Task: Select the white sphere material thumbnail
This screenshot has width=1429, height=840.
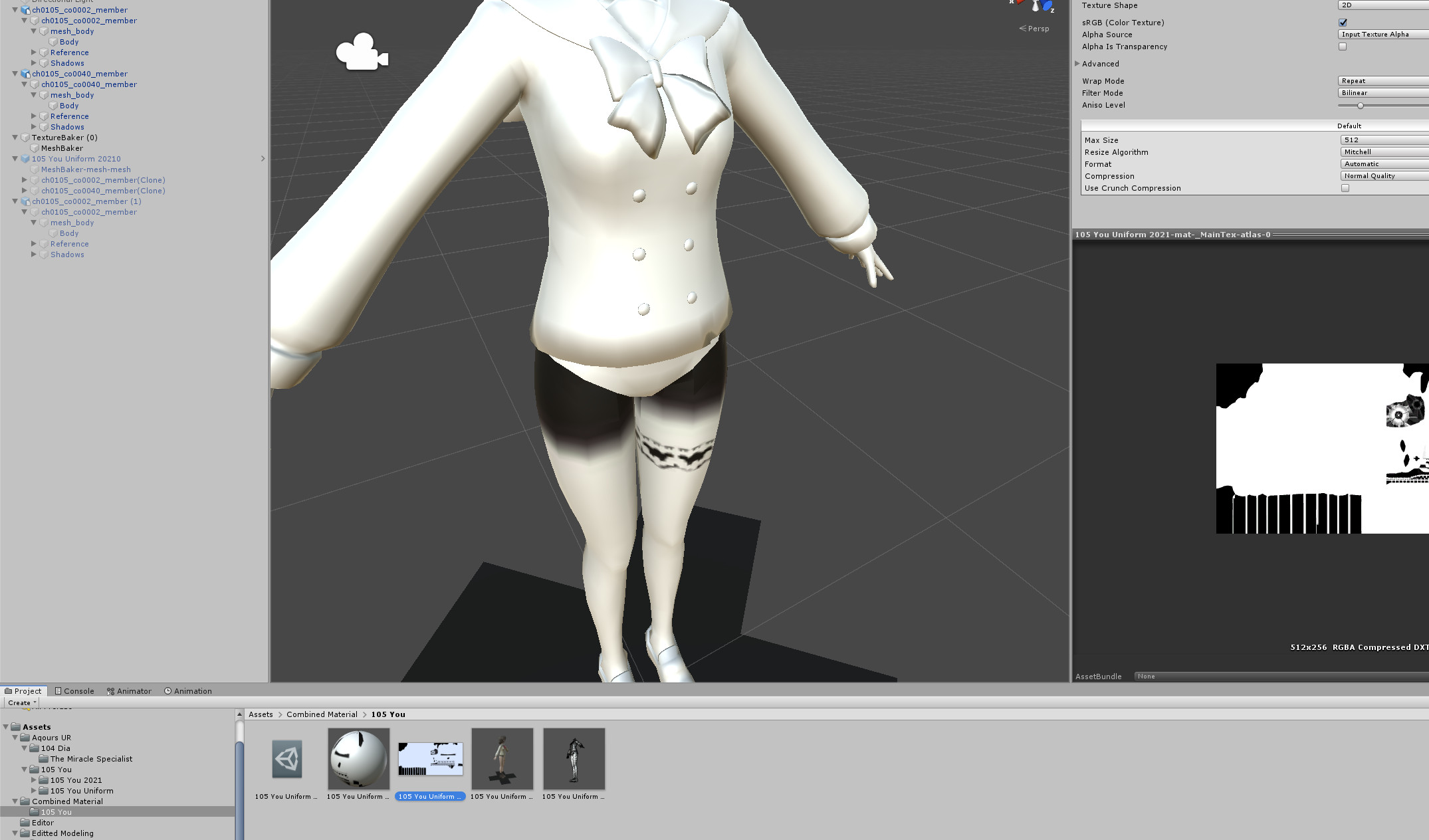Action: click(358, 758)
